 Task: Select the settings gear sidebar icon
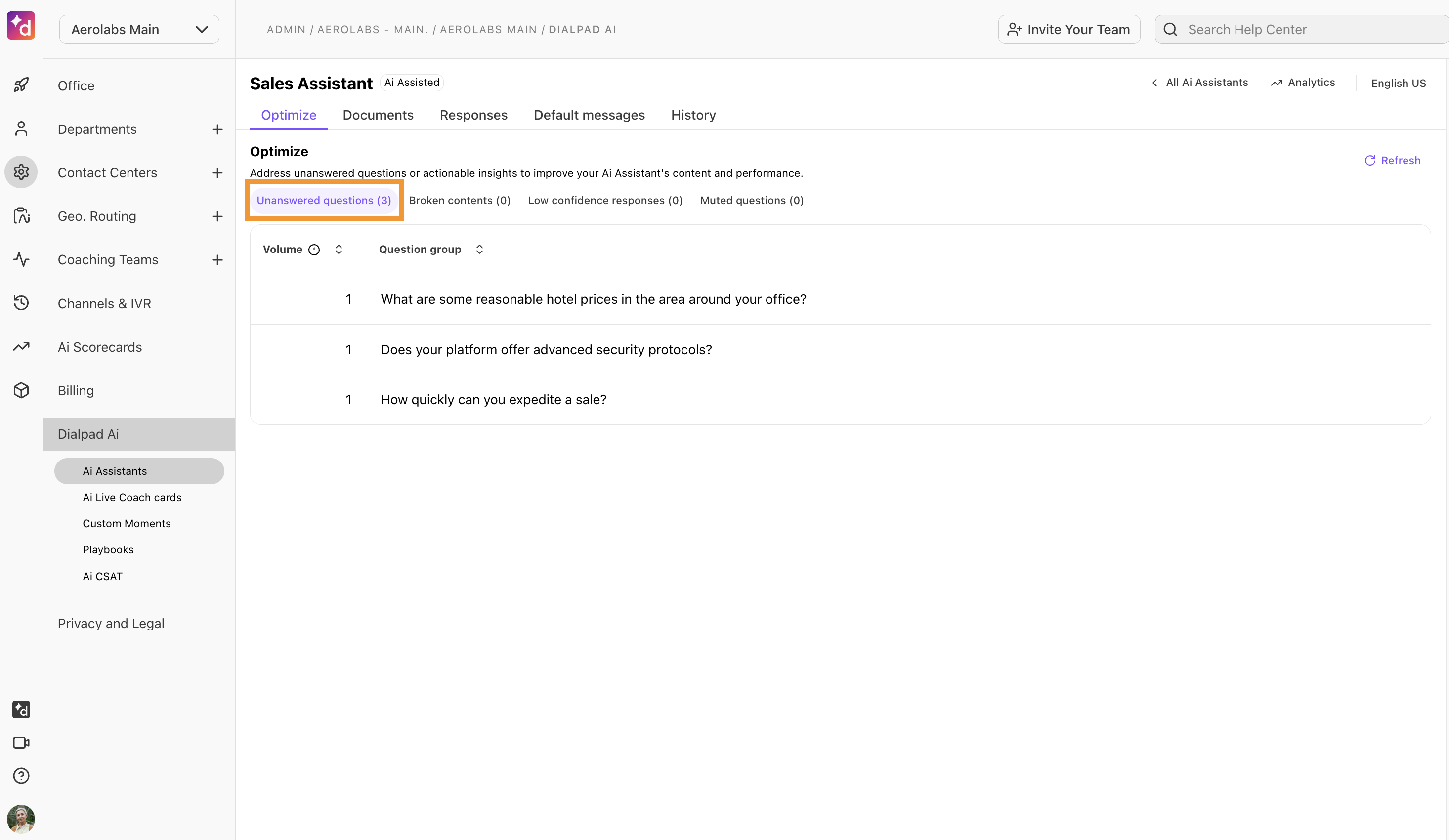click(21, 172)
